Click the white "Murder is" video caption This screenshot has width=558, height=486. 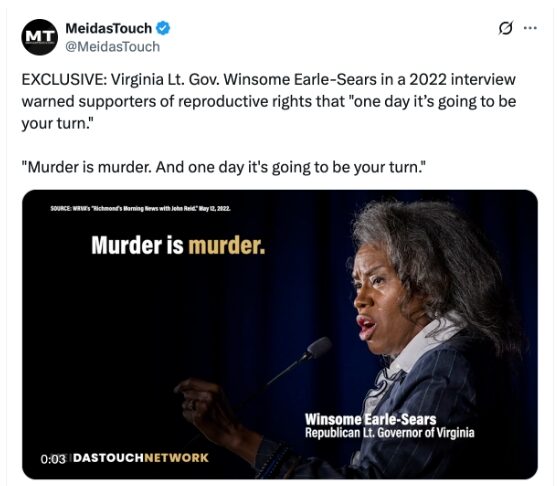pos(137,245)
